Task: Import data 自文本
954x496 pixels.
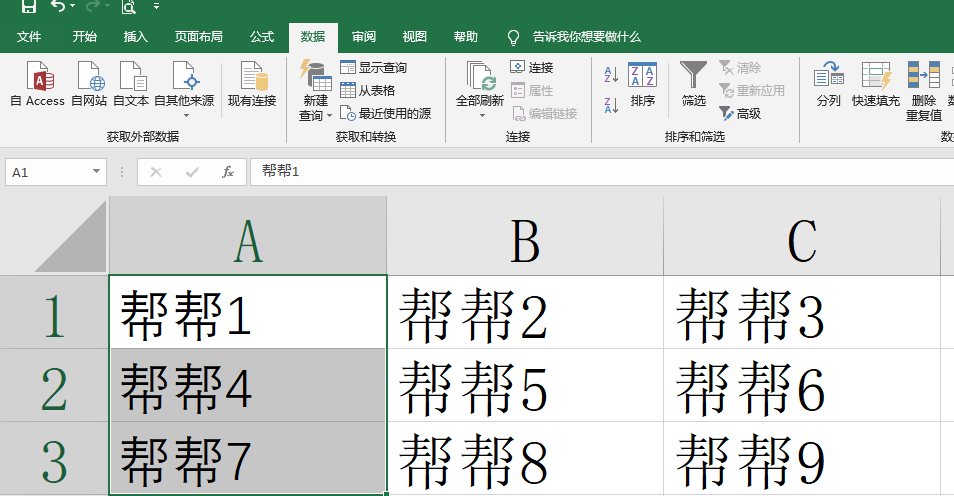Action: (x=131, y=85)
